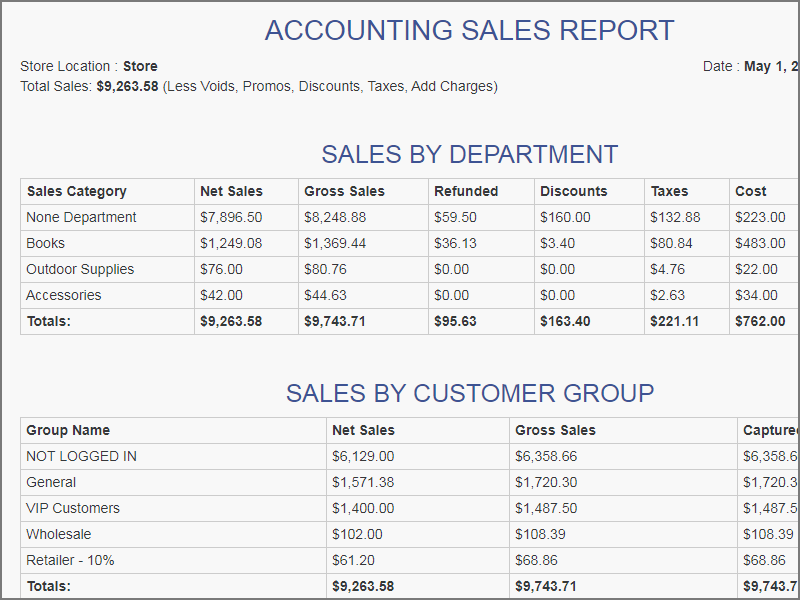The width and height of the screenshot is (800, 600).
Task: Click the NOT LOGGED IN group row
Action: [x=81, y=456]
